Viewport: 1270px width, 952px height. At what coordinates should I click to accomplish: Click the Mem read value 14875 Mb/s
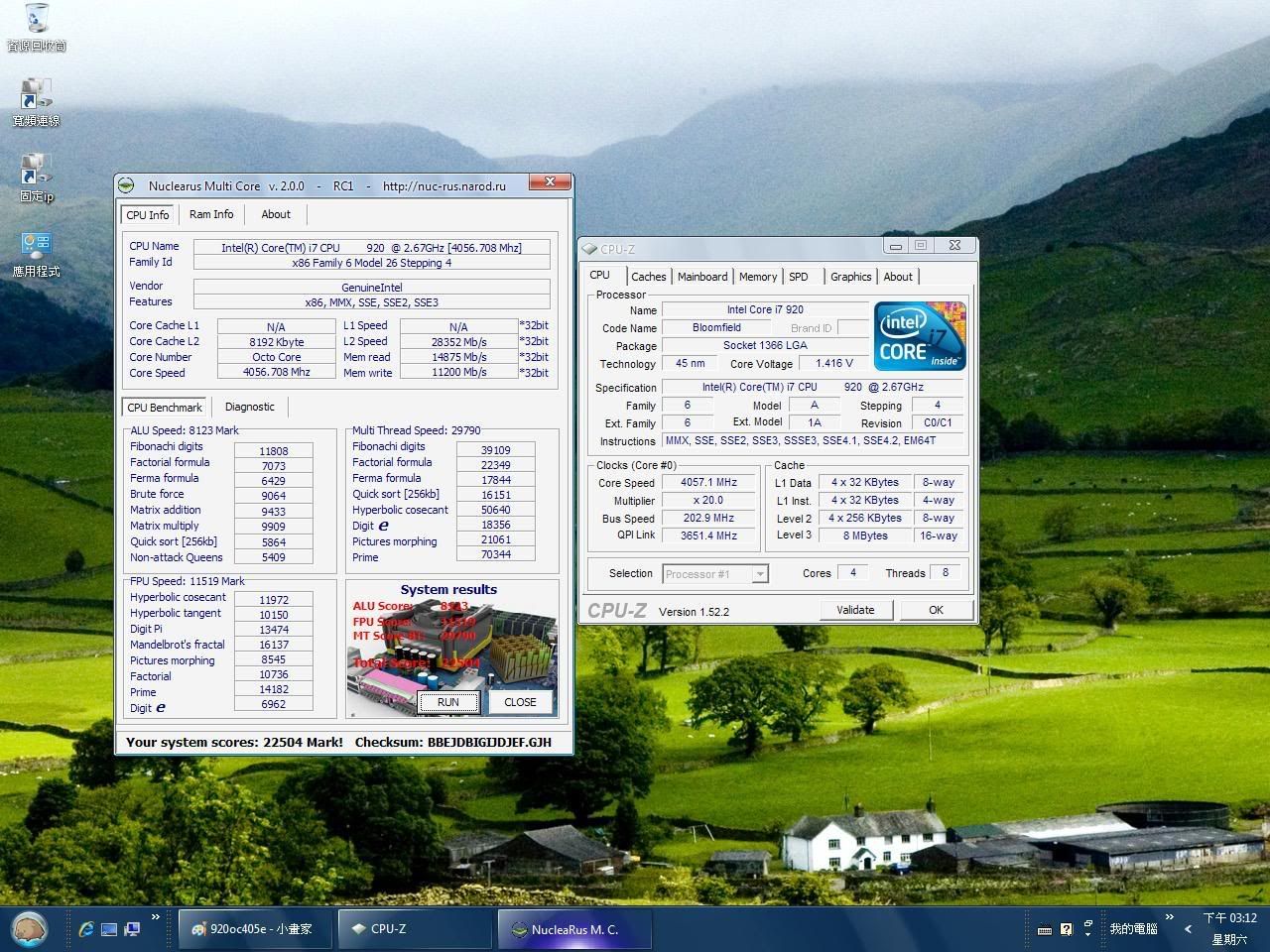458,357
